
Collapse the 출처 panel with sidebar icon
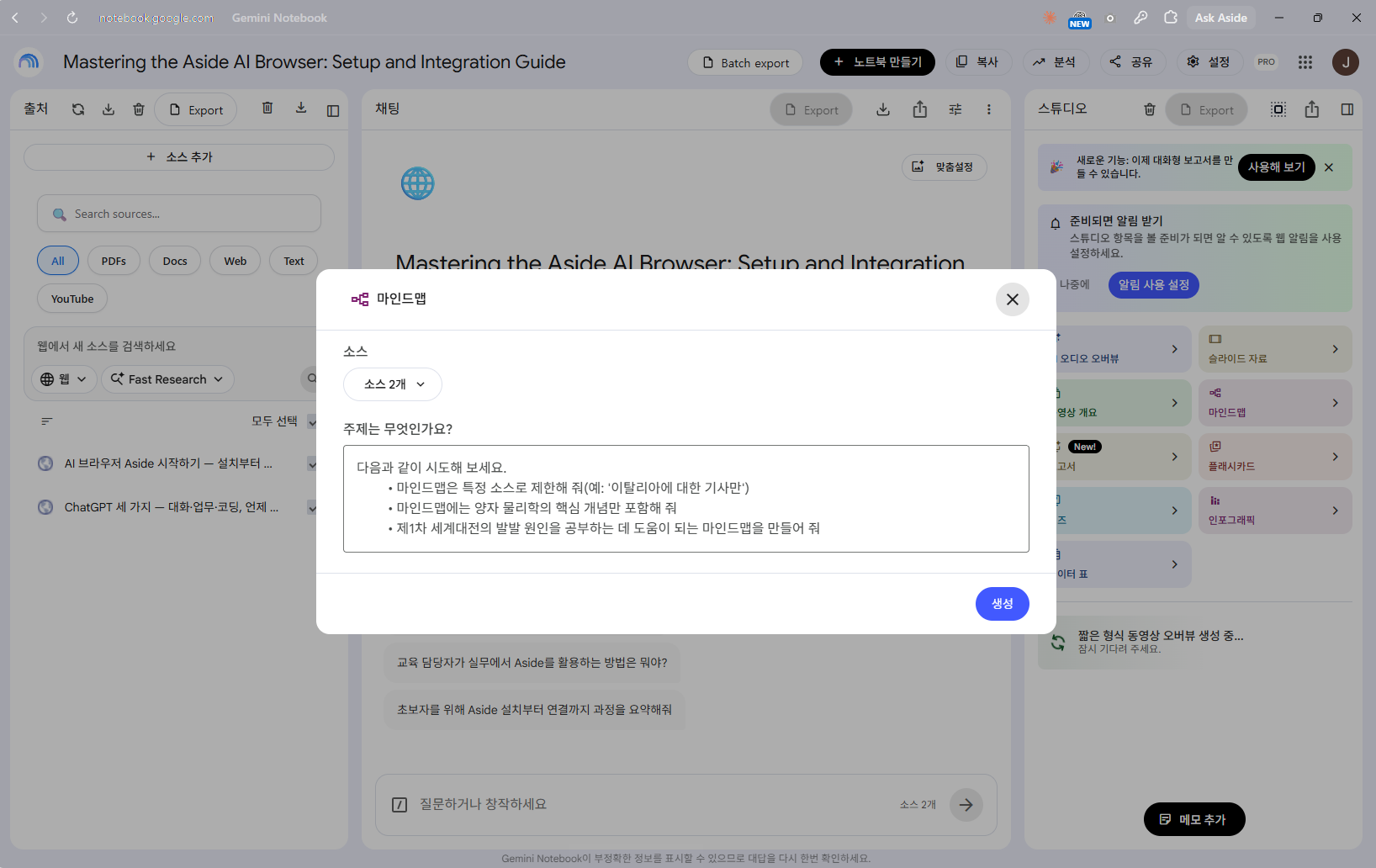333,110
